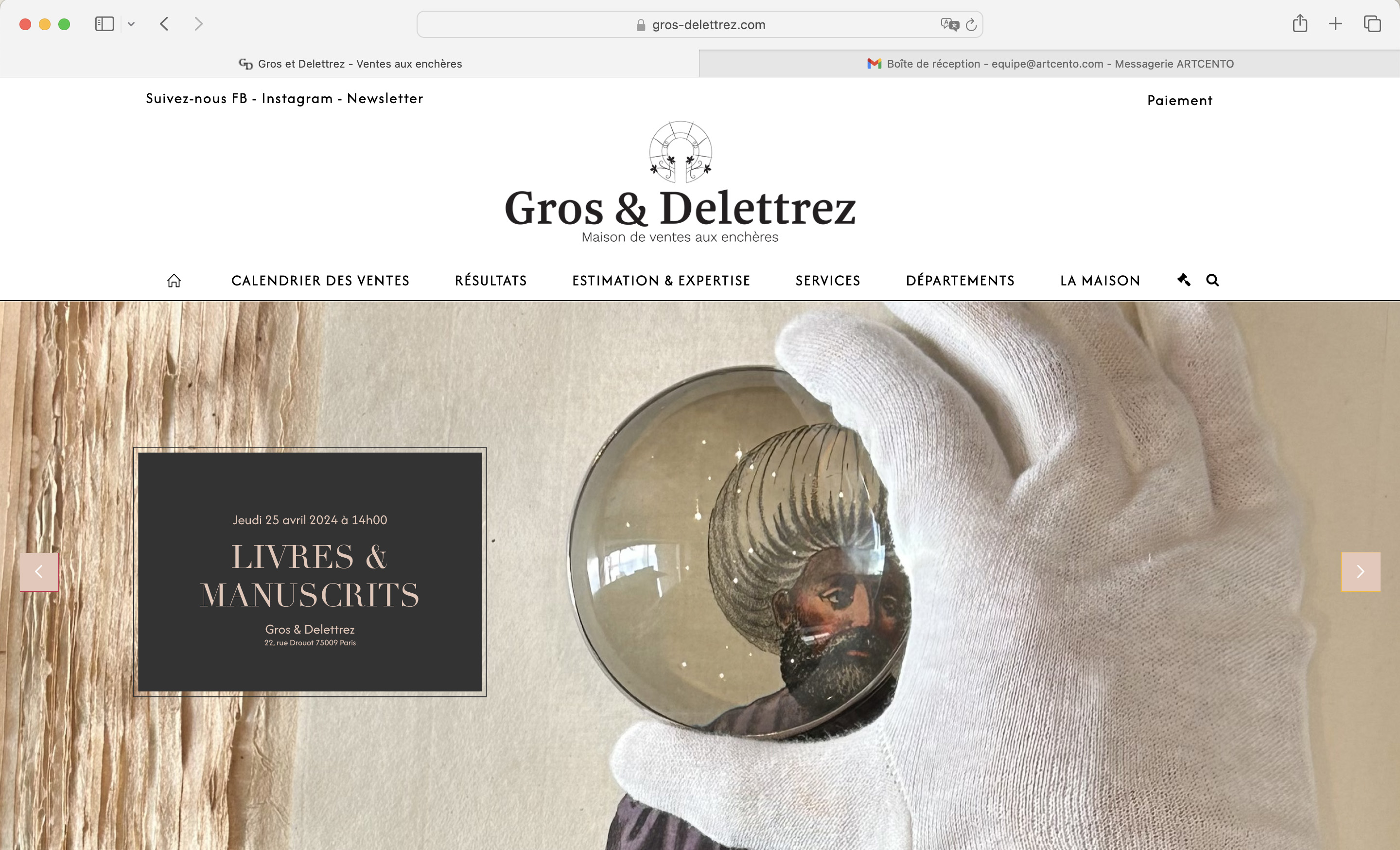Open Départements navigation menu
This screenshot has width=1400, height=850.
pyautogui.click(x=960, y=281)
